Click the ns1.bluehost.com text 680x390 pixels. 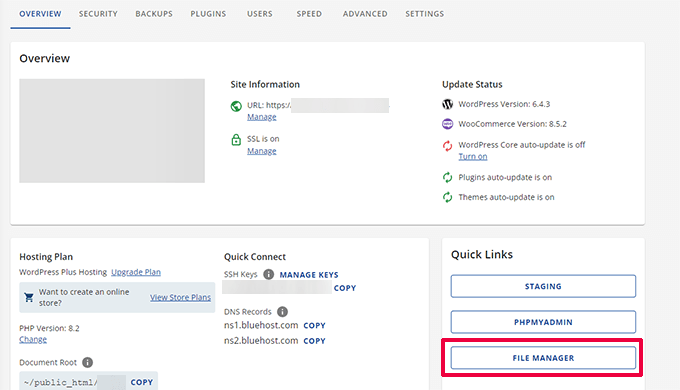[261, 325]
